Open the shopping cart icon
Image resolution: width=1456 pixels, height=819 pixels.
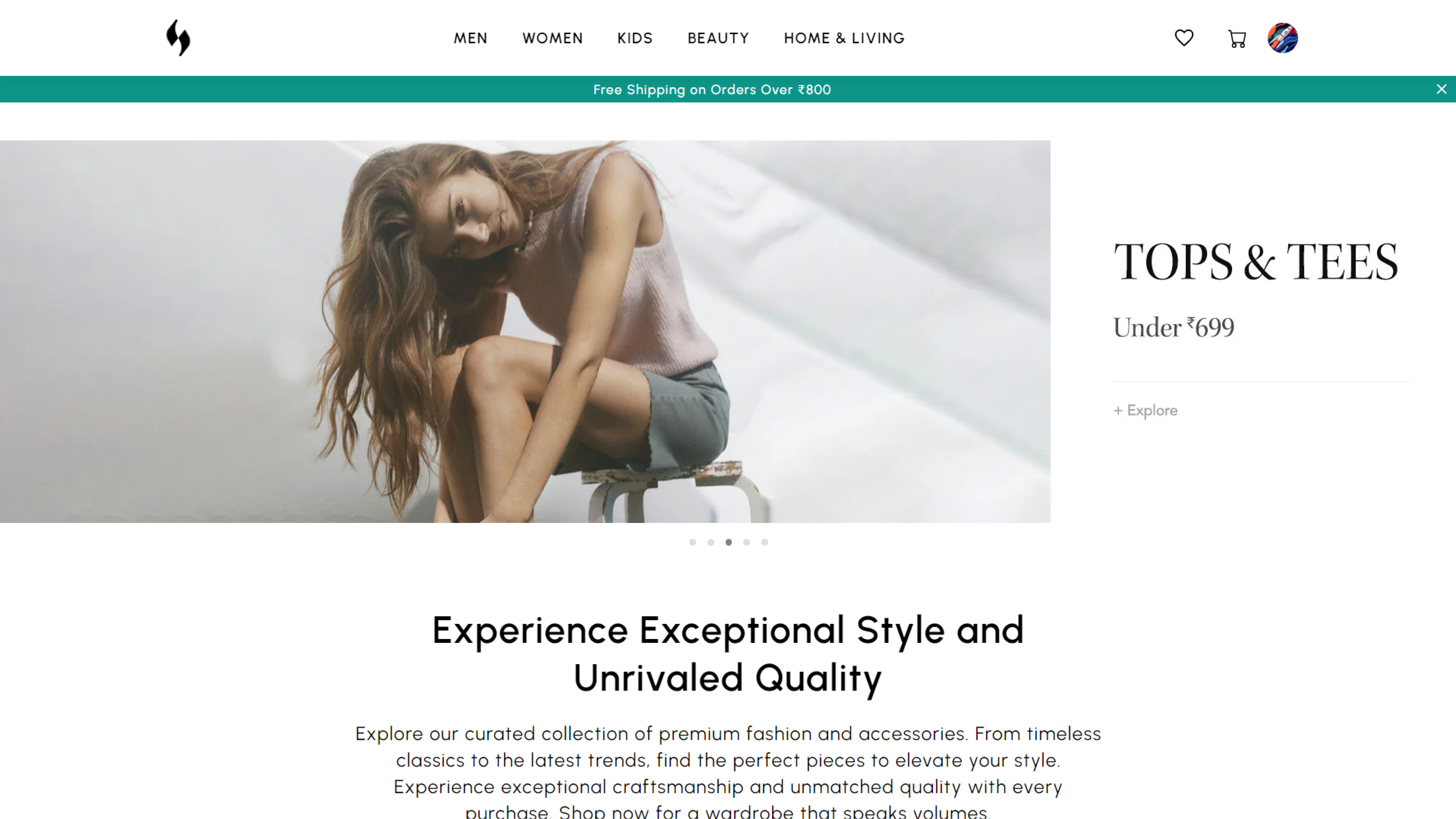click(x=1237, y=38)
